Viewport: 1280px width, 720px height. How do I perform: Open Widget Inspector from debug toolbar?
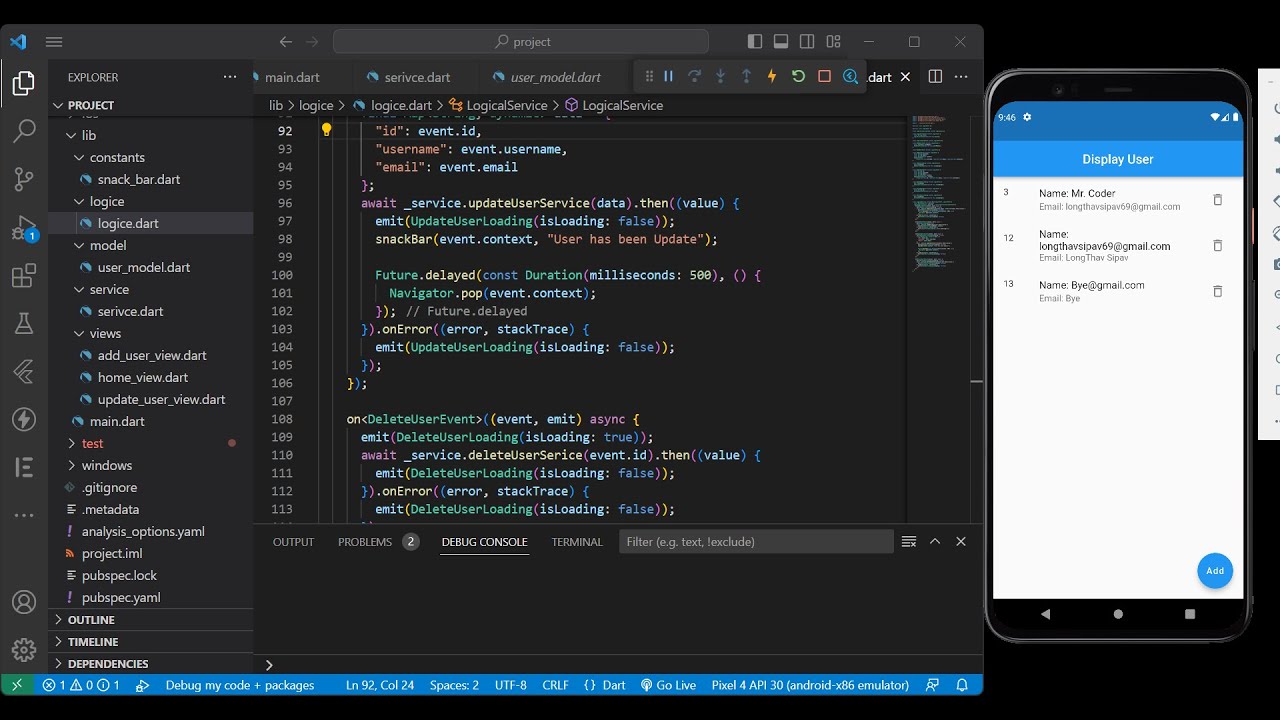pos(850,76)
